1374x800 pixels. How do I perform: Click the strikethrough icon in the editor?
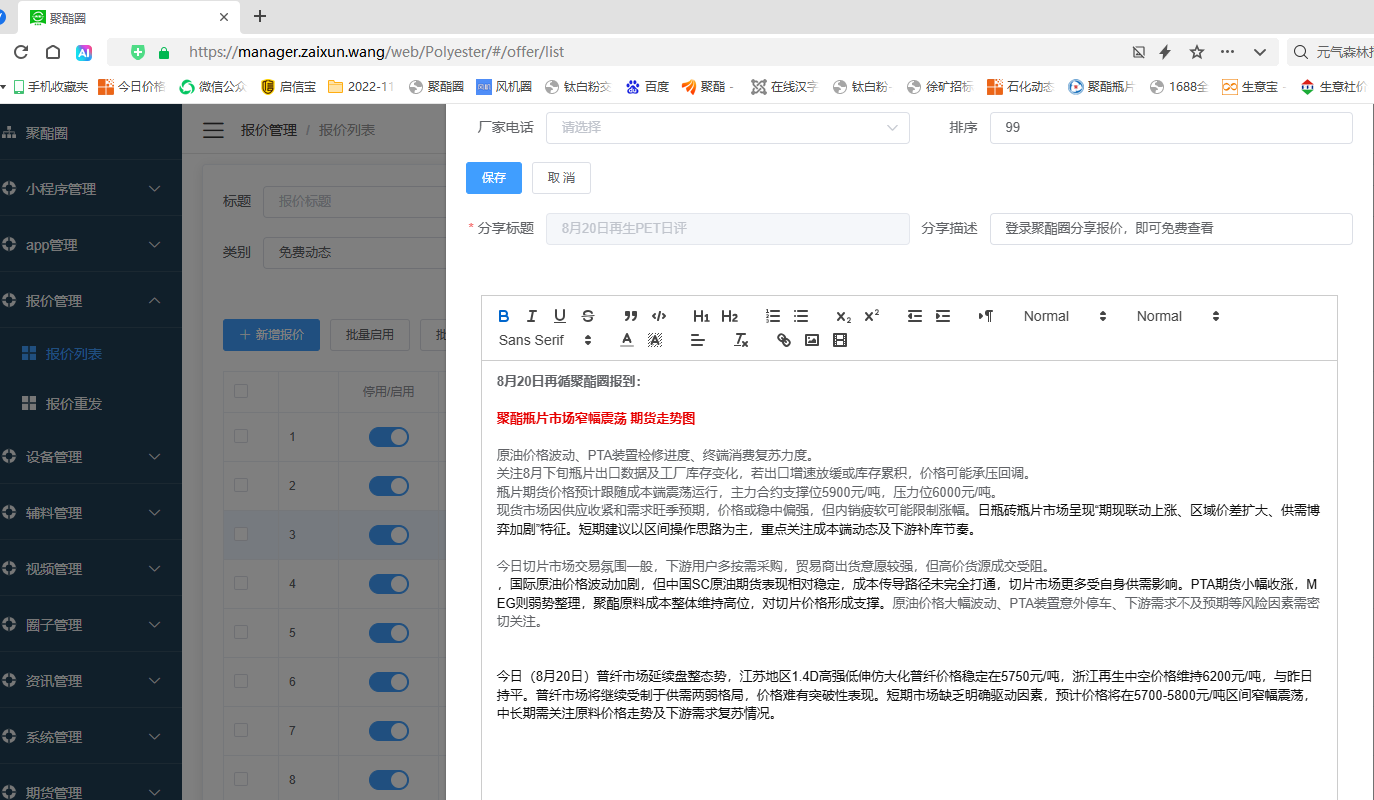(588, 316)
